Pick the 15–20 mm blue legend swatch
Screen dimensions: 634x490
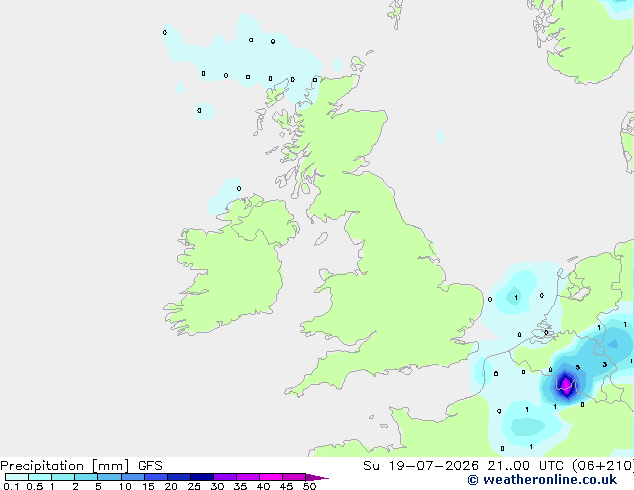(x=155, y=477)
